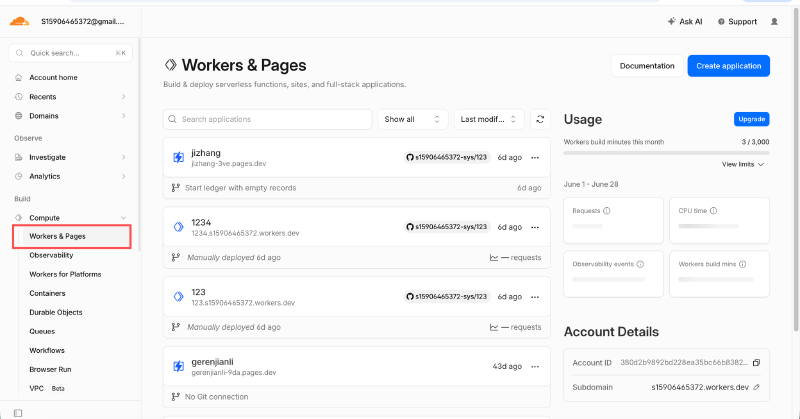Open Durable Objects in the sidebar

click(x=56, y=312)
